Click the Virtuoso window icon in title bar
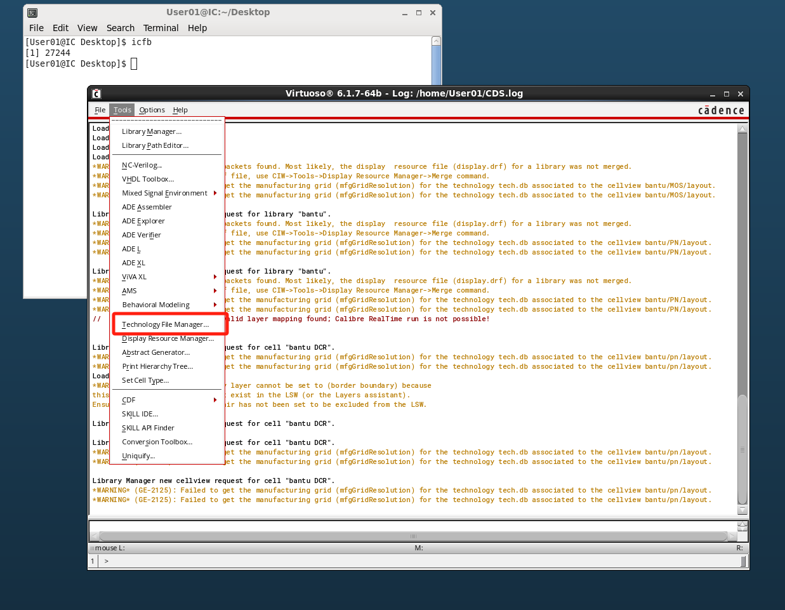This screenshot has height=610, width=785. click(97, 94)
